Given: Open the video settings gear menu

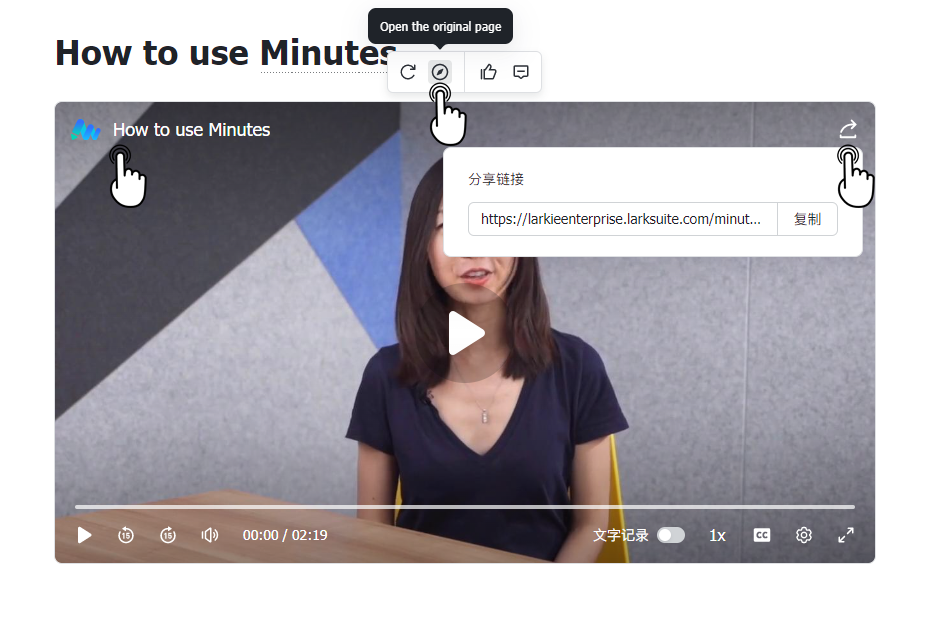Looking at the screenshot, I should (x=804, y=535).
